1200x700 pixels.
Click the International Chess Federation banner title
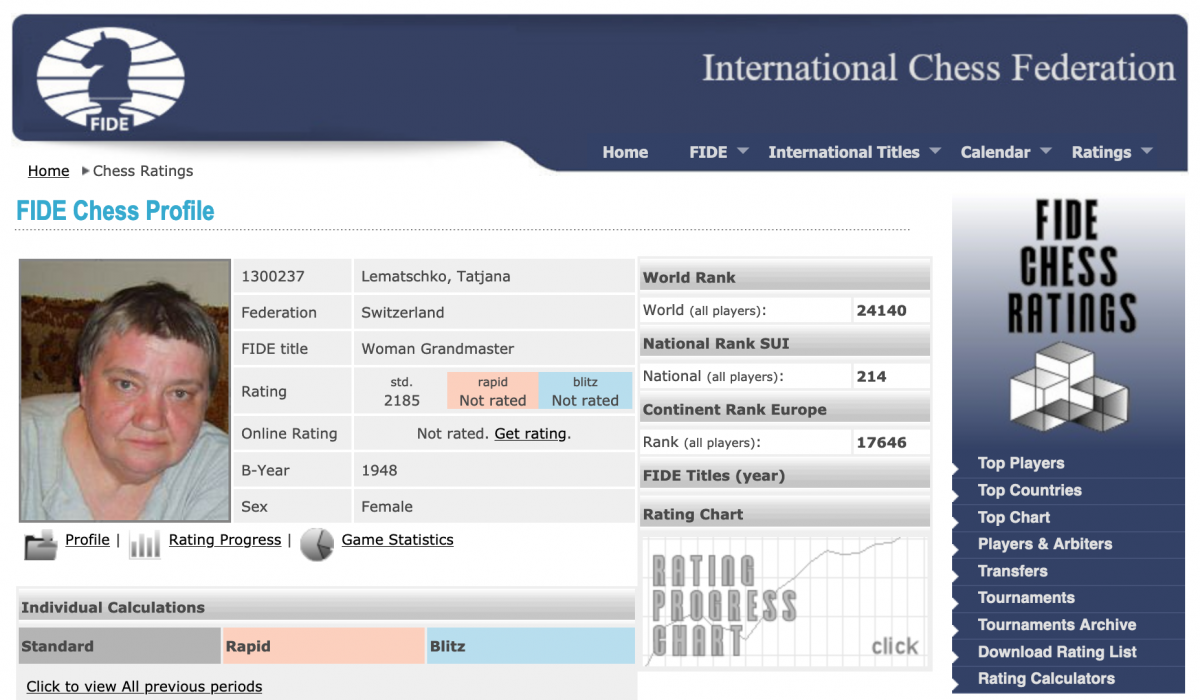938,68
